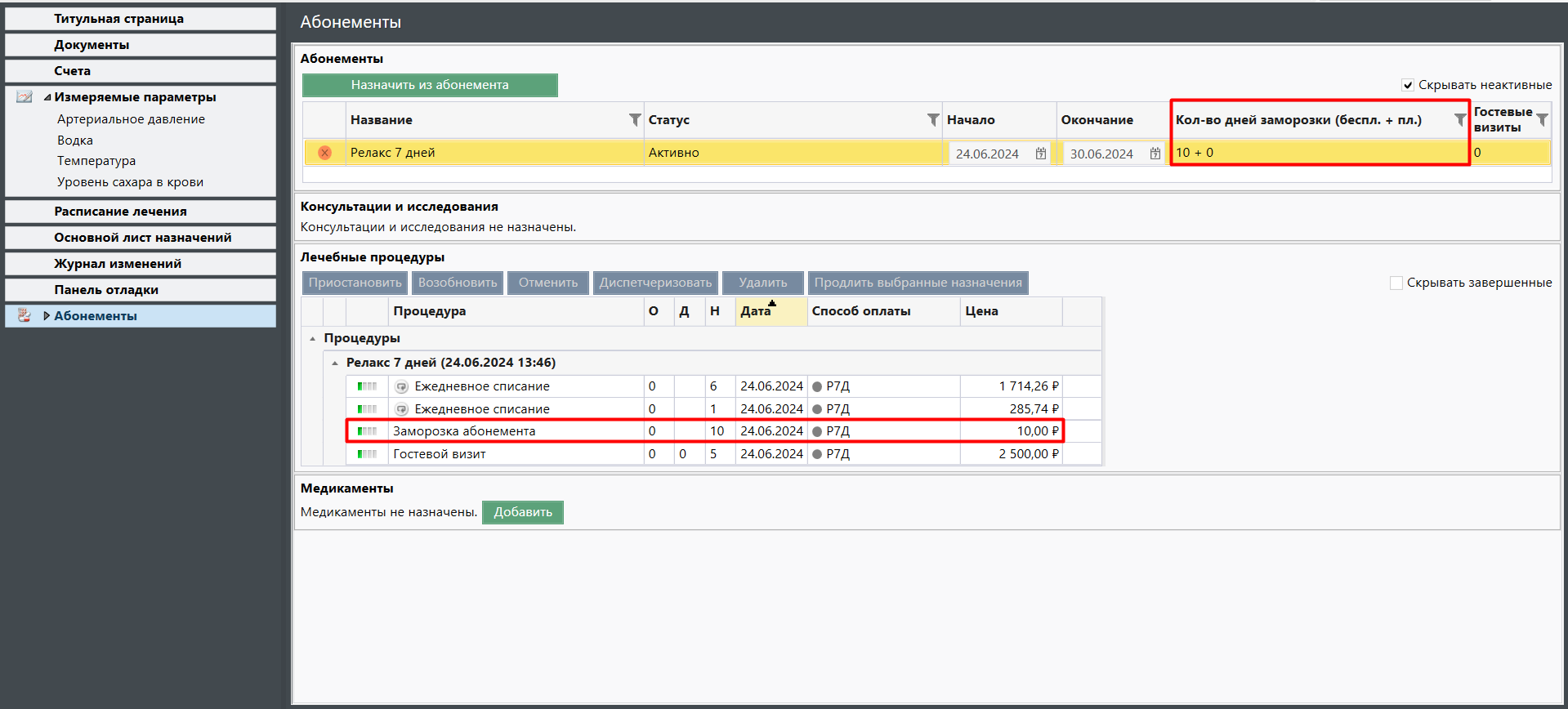The height and width of the screenshot is (709, 1568).
Task: Collapse the Измеряемые параметры sidebar section
Action: (47, 97)
